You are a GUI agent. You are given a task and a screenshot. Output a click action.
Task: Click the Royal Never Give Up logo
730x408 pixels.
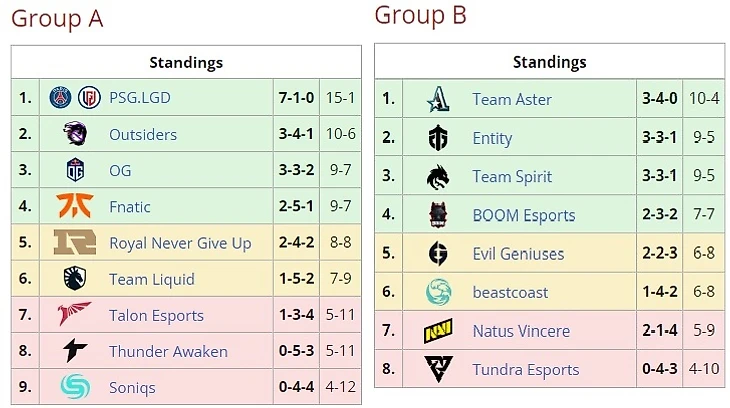[75, 242]
